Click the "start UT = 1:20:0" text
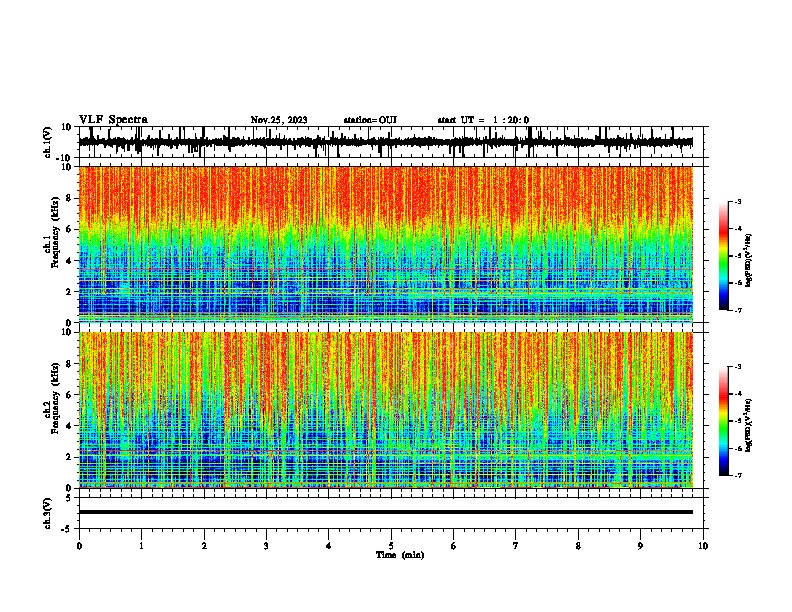Image resolution: width=792 pixels, height=612 pixels. tap(483, 120)
